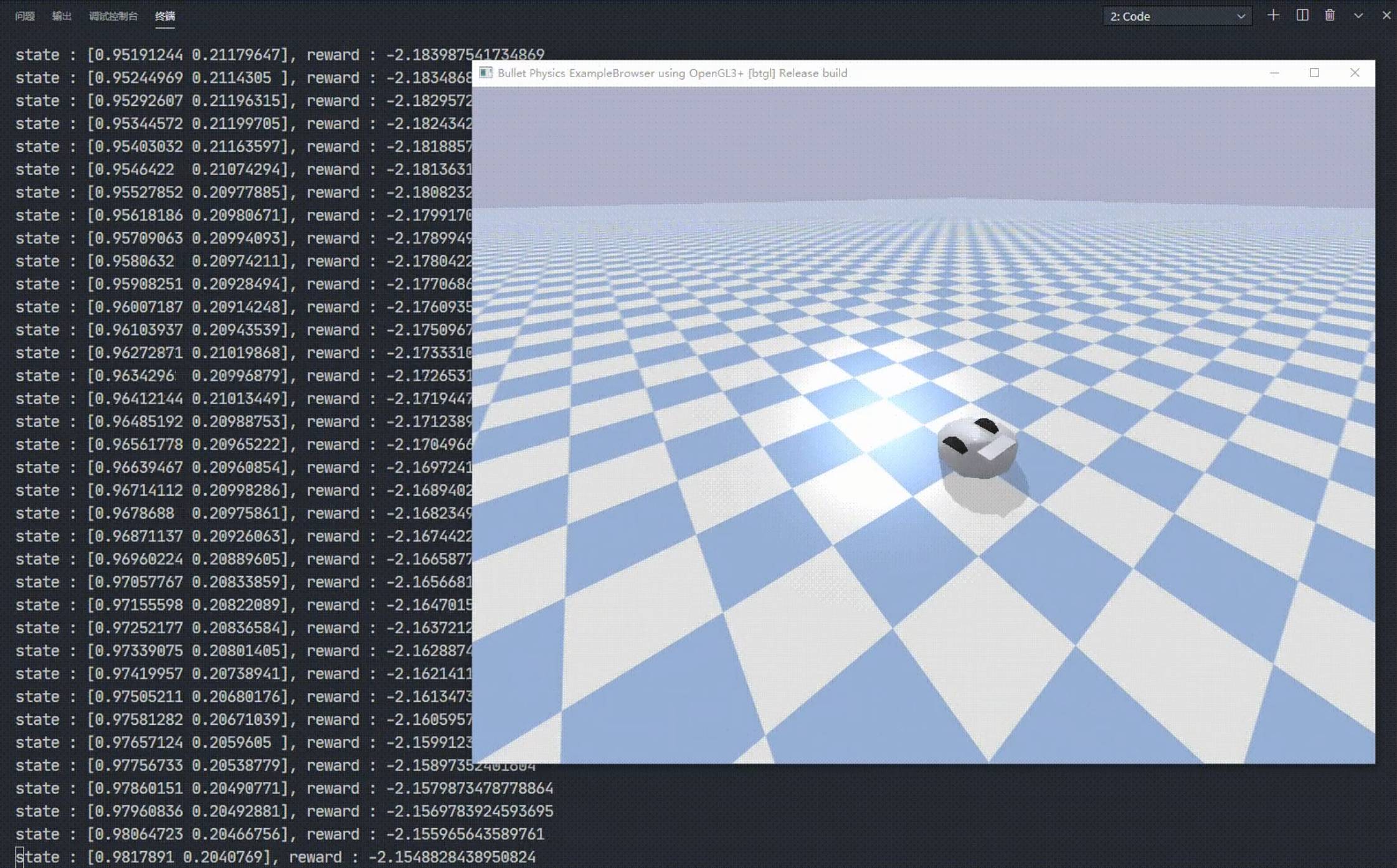Image resolution: width=1397 pixels, height=868 pixels.
Task: Open the 问题 (Problems) panel tab
Action: (25, 16)
